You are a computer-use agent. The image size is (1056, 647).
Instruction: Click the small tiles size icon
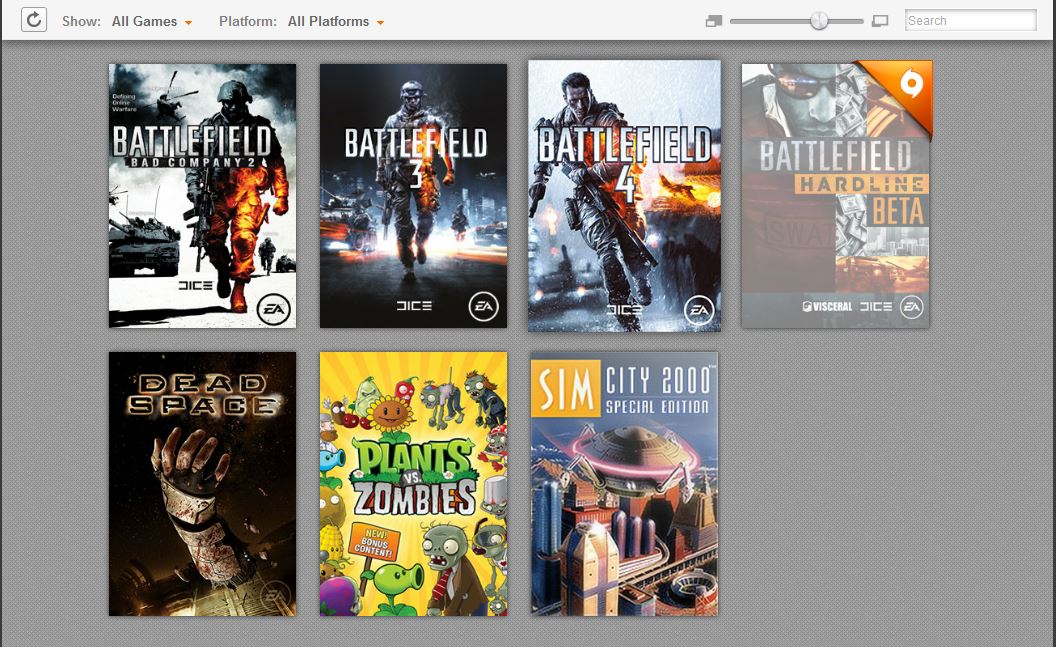(x=714, y=22)
